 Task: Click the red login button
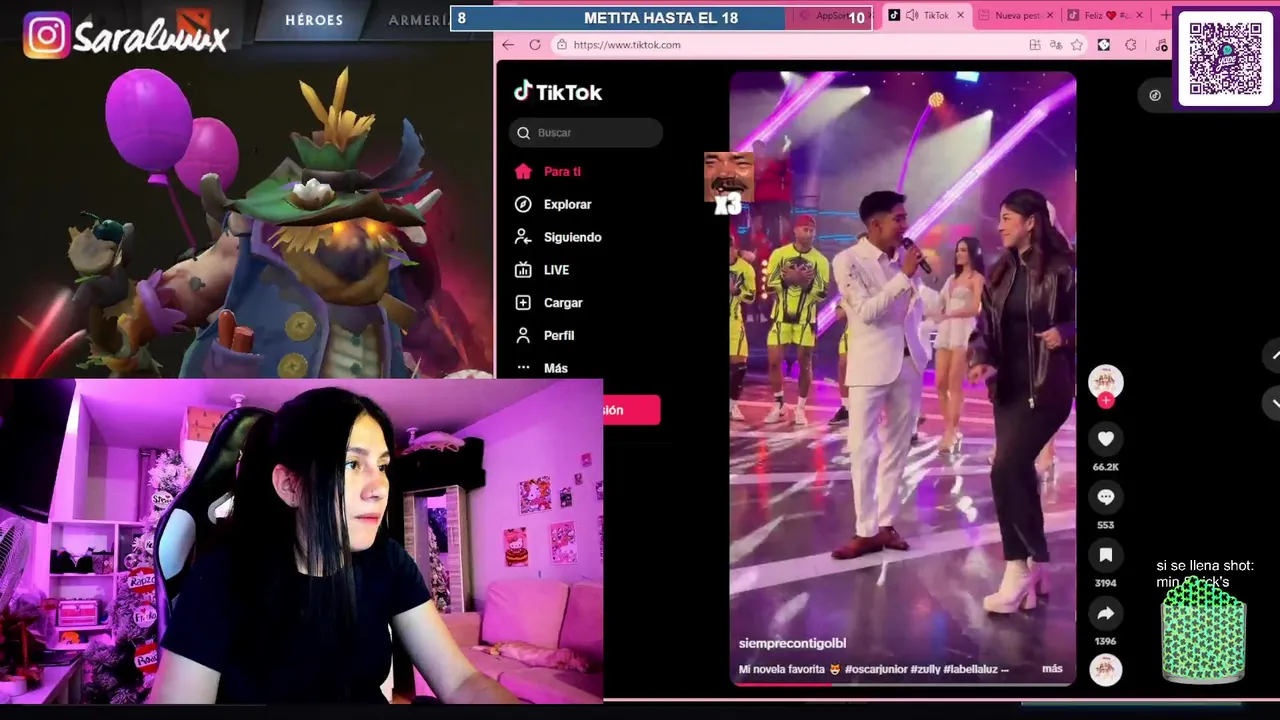click(632, 410)
